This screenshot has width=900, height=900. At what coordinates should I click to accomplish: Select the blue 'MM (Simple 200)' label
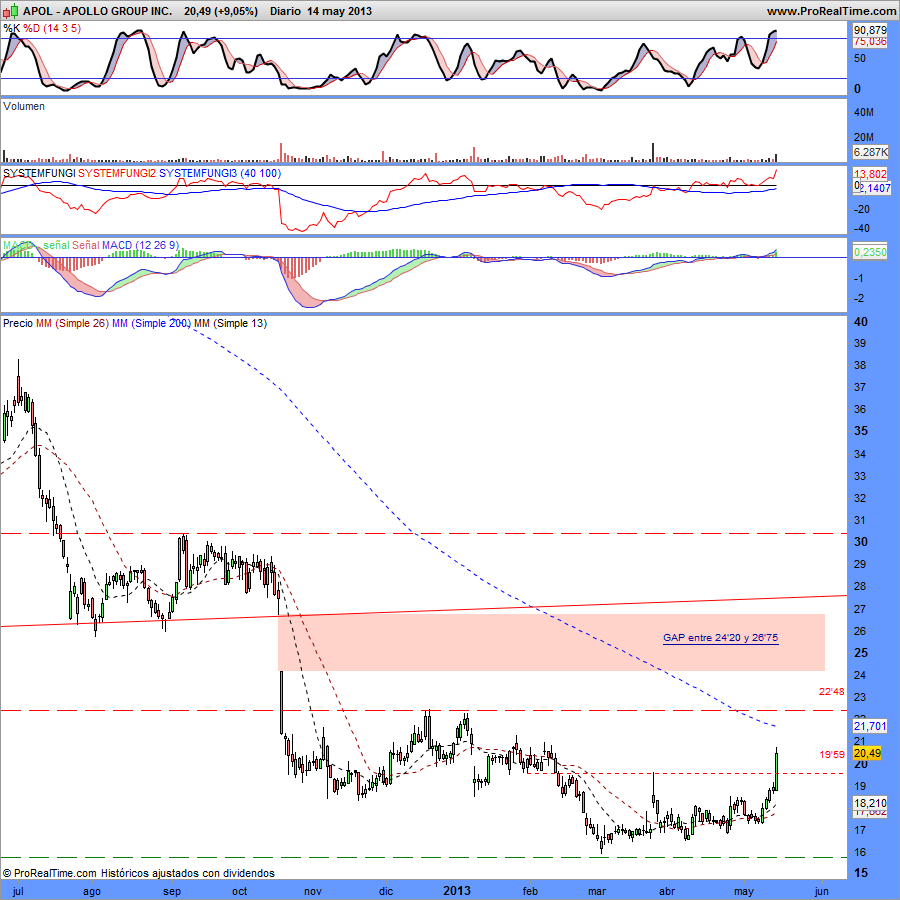[152, 323]
